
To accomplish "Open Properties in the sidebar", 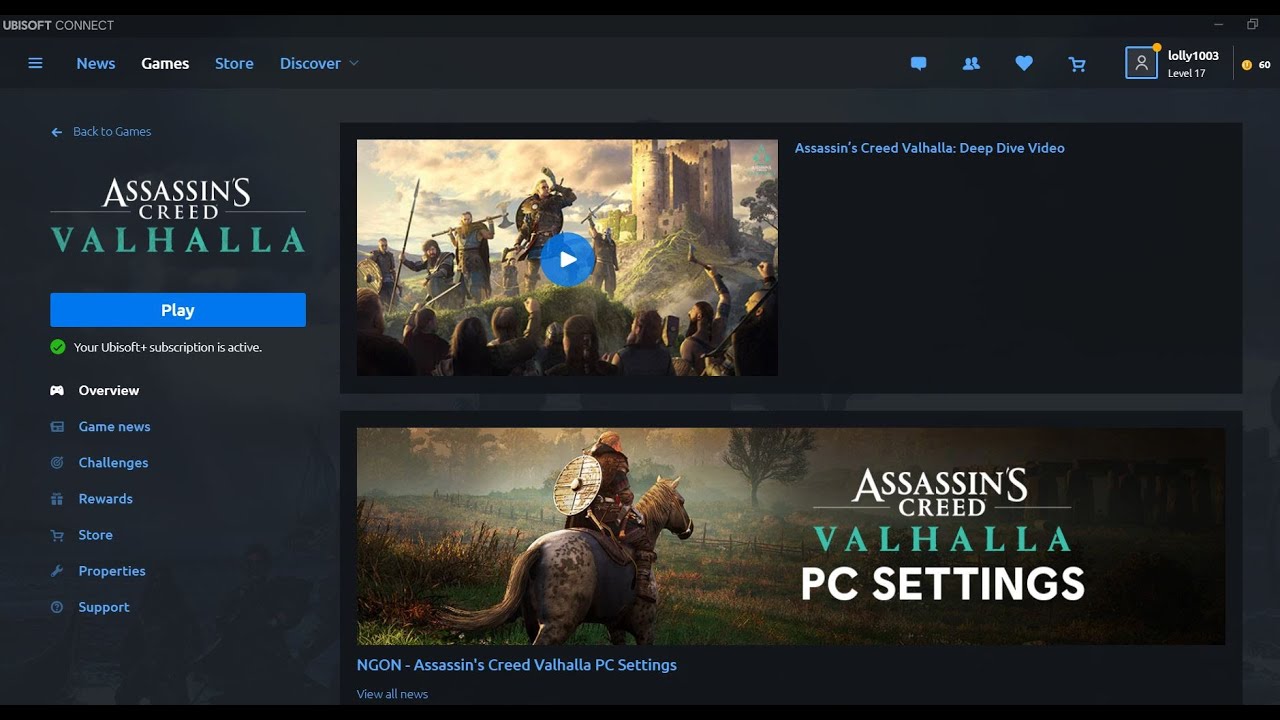I will pyautogui.click(x=112, y=570).
